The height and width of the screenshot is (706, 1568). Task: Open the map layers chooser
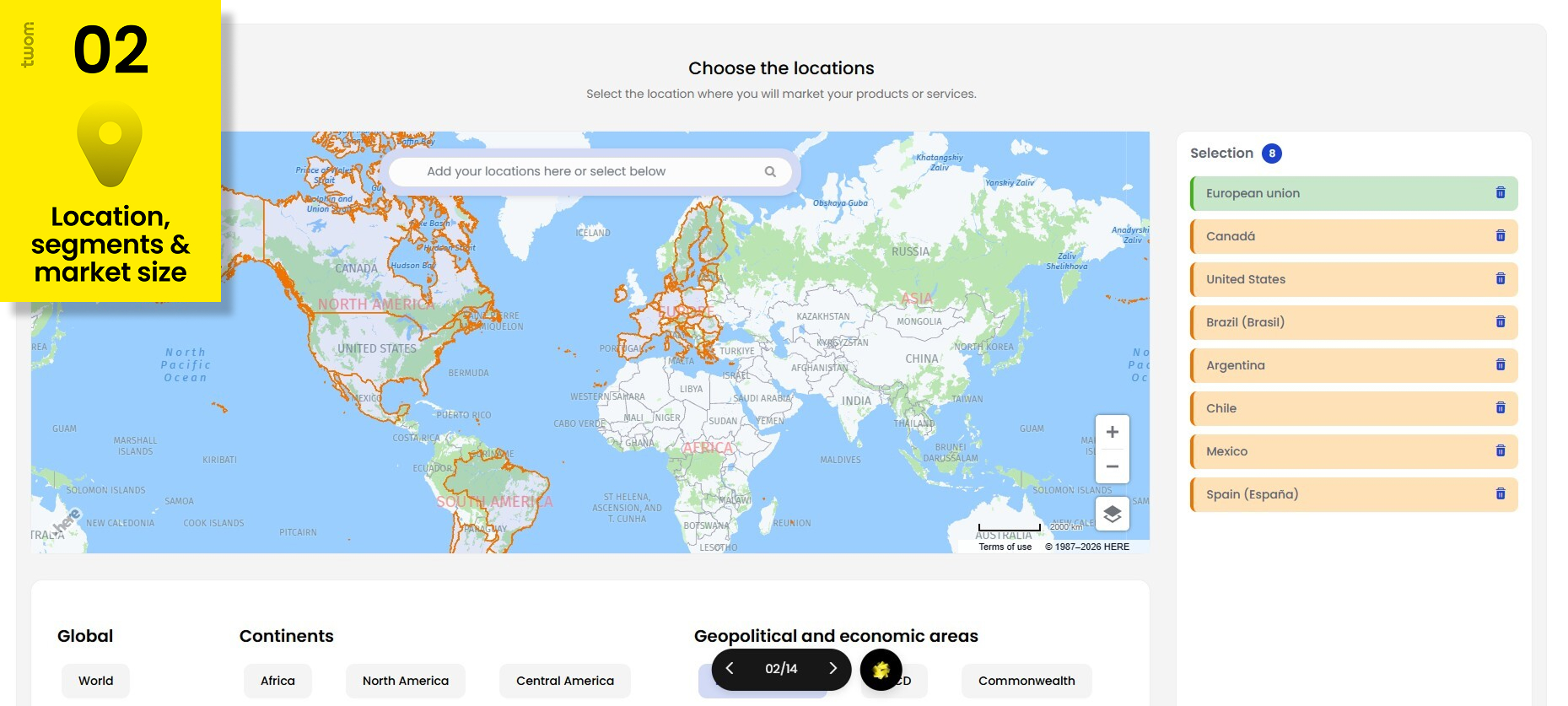[x=1112, y=514]
